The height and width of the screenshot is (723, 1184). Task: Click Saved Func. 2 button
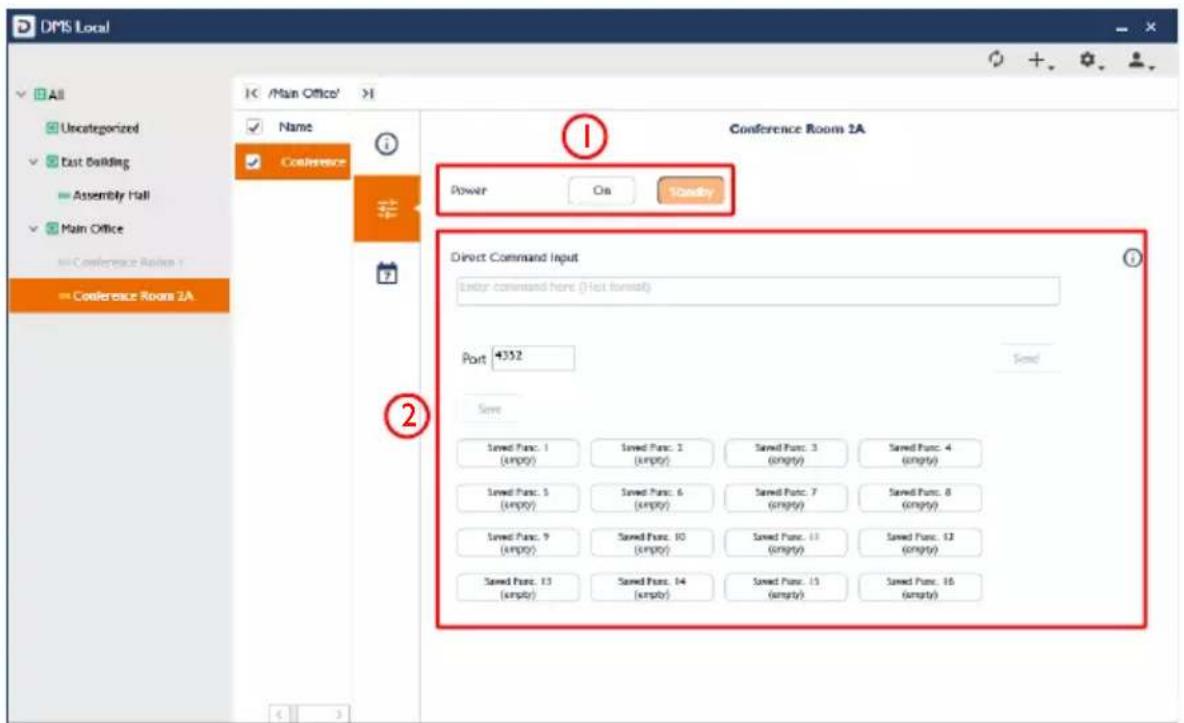coord(652,453)
